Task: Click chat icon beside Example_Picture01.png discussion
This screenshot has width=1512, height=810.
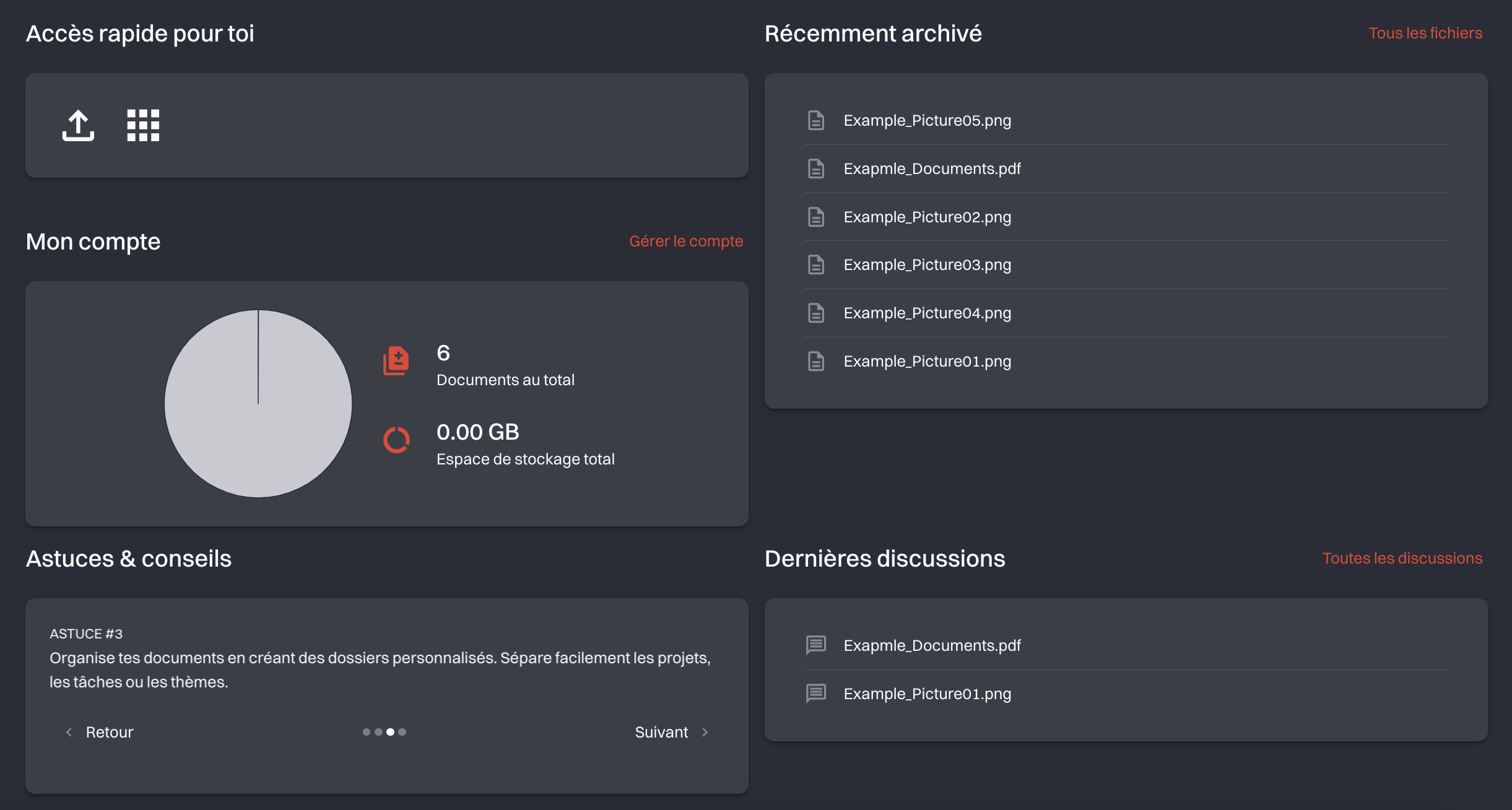Action: pyautogui.click(x=816, y=693)
